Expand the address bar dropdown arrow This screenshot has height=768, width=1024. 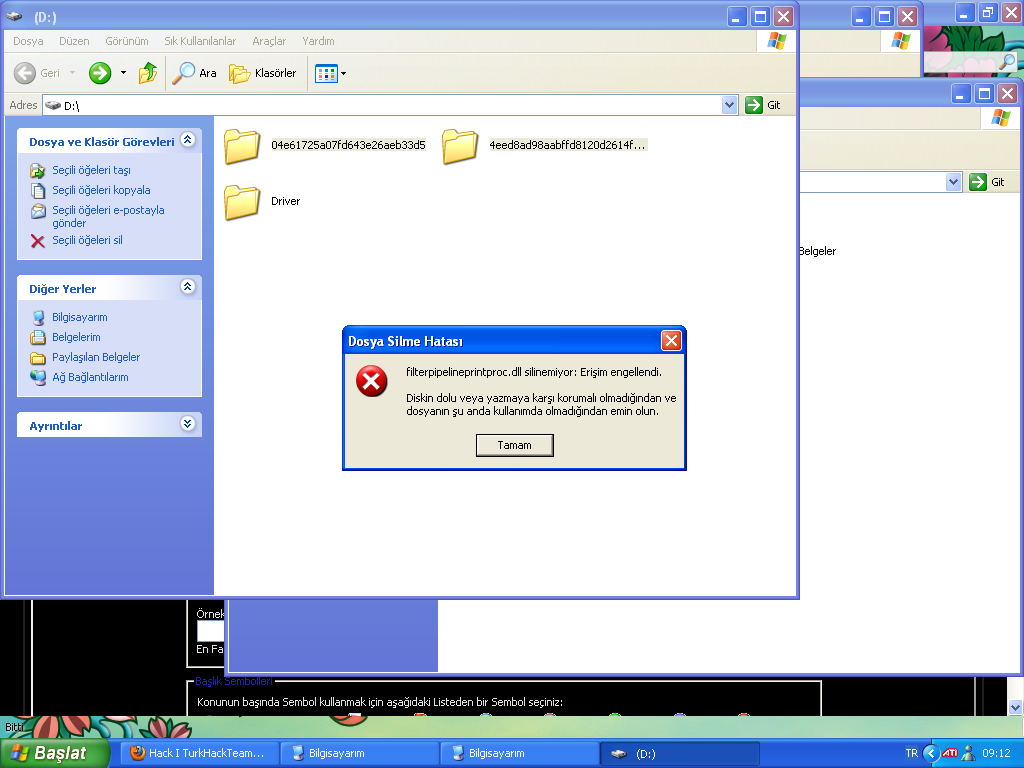point(729,105)
